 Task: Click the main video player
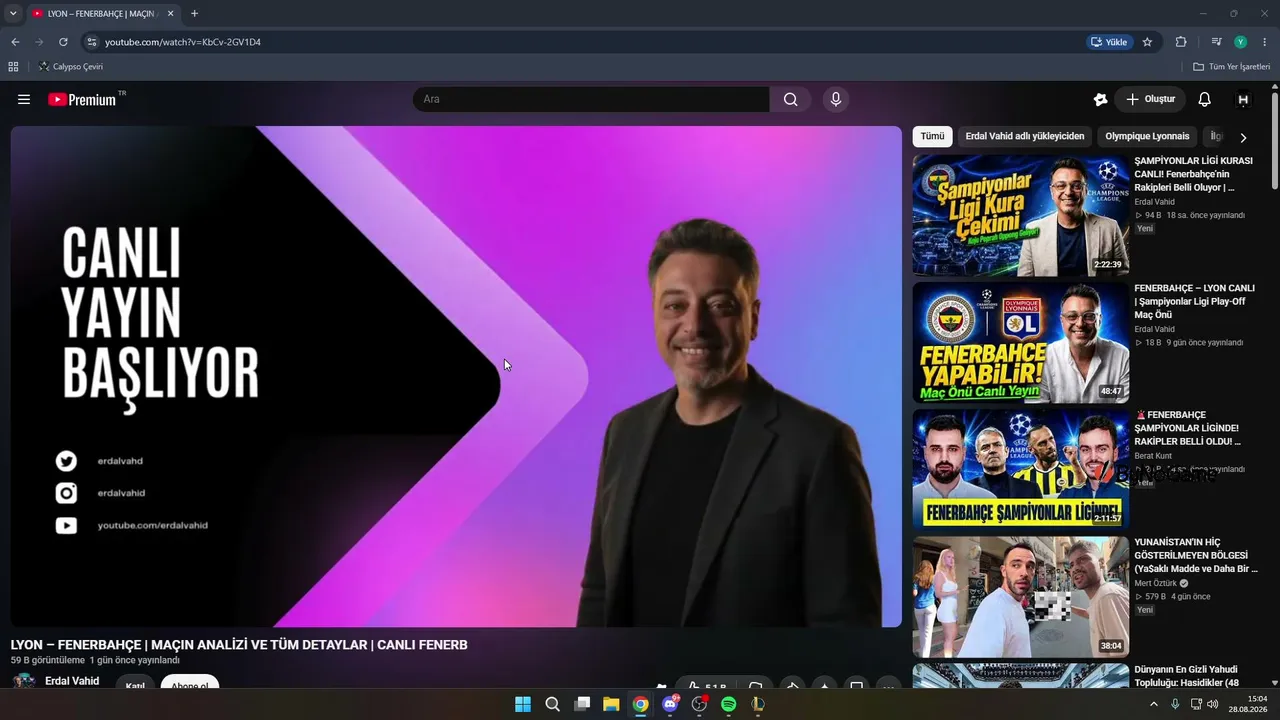click(x=456, y=376)
